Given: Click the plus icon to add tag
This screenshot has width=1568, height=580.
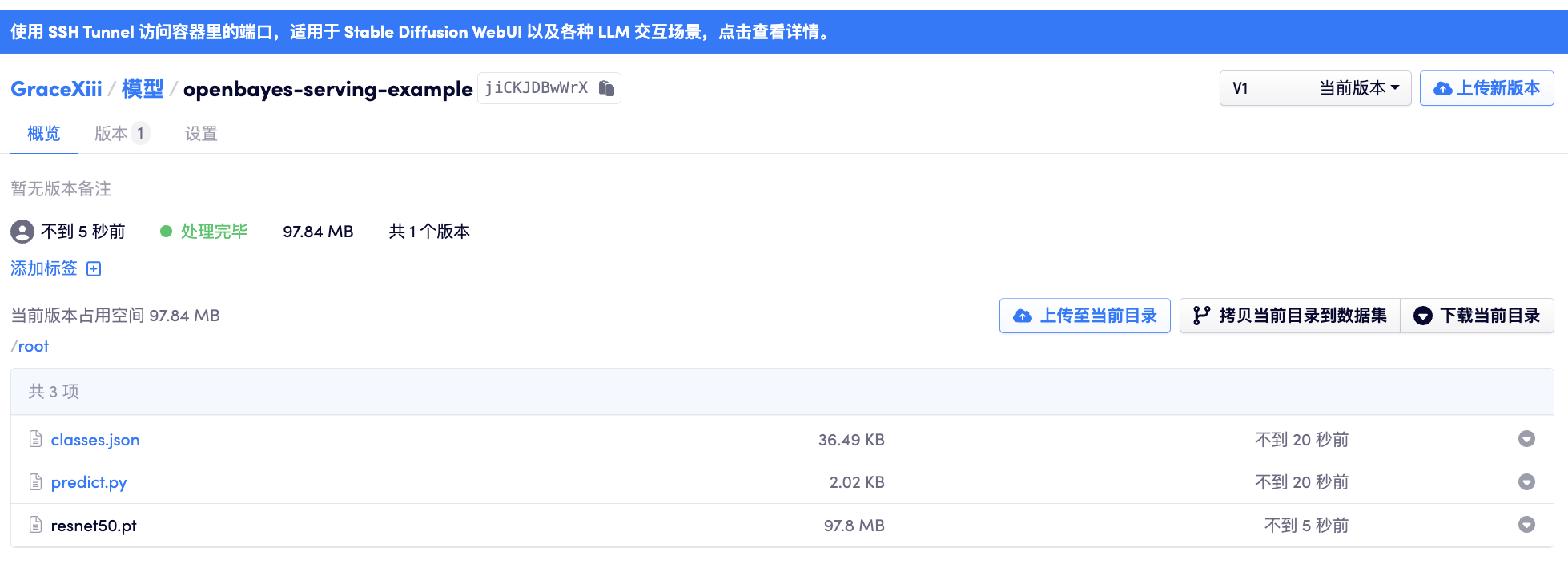Looking at the screenshot, I should click(94, 268).
